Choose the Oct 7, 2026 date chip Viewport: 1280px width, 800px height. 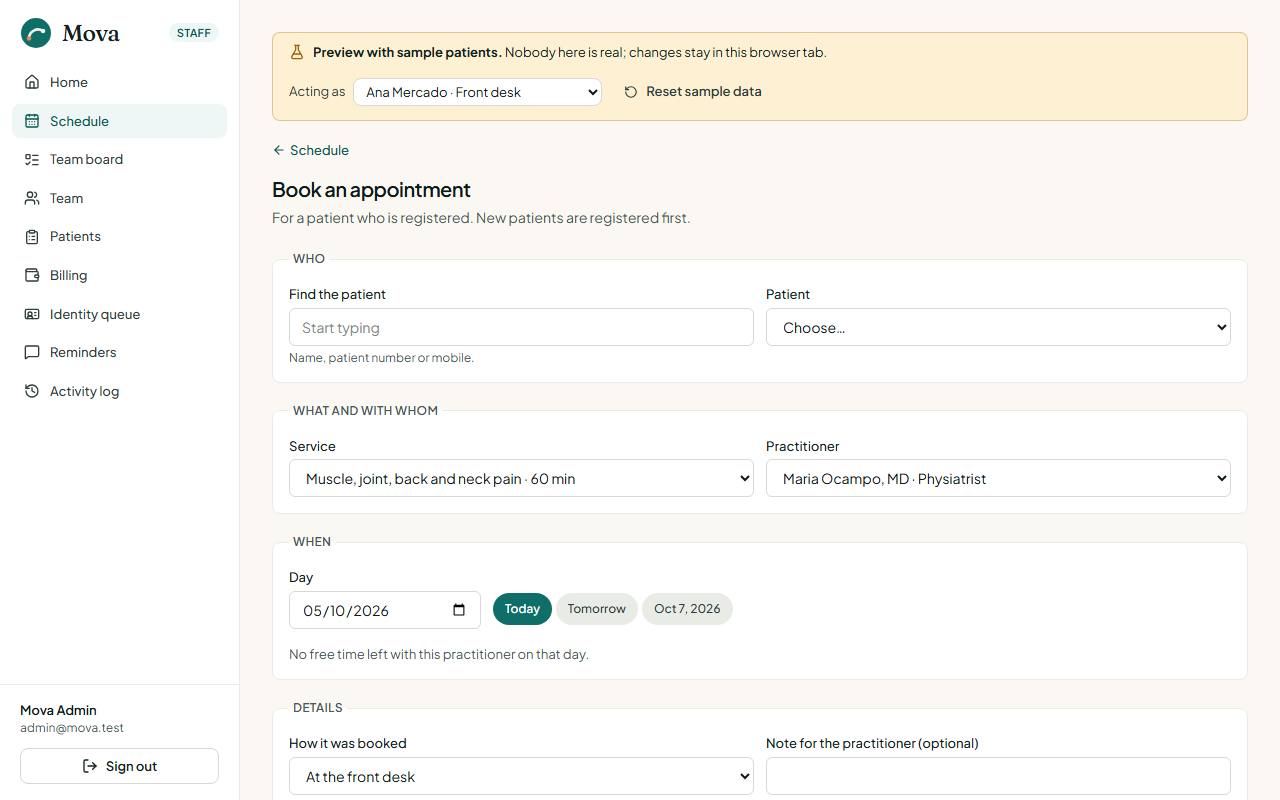pyautogui.click(x=687, y=609)
